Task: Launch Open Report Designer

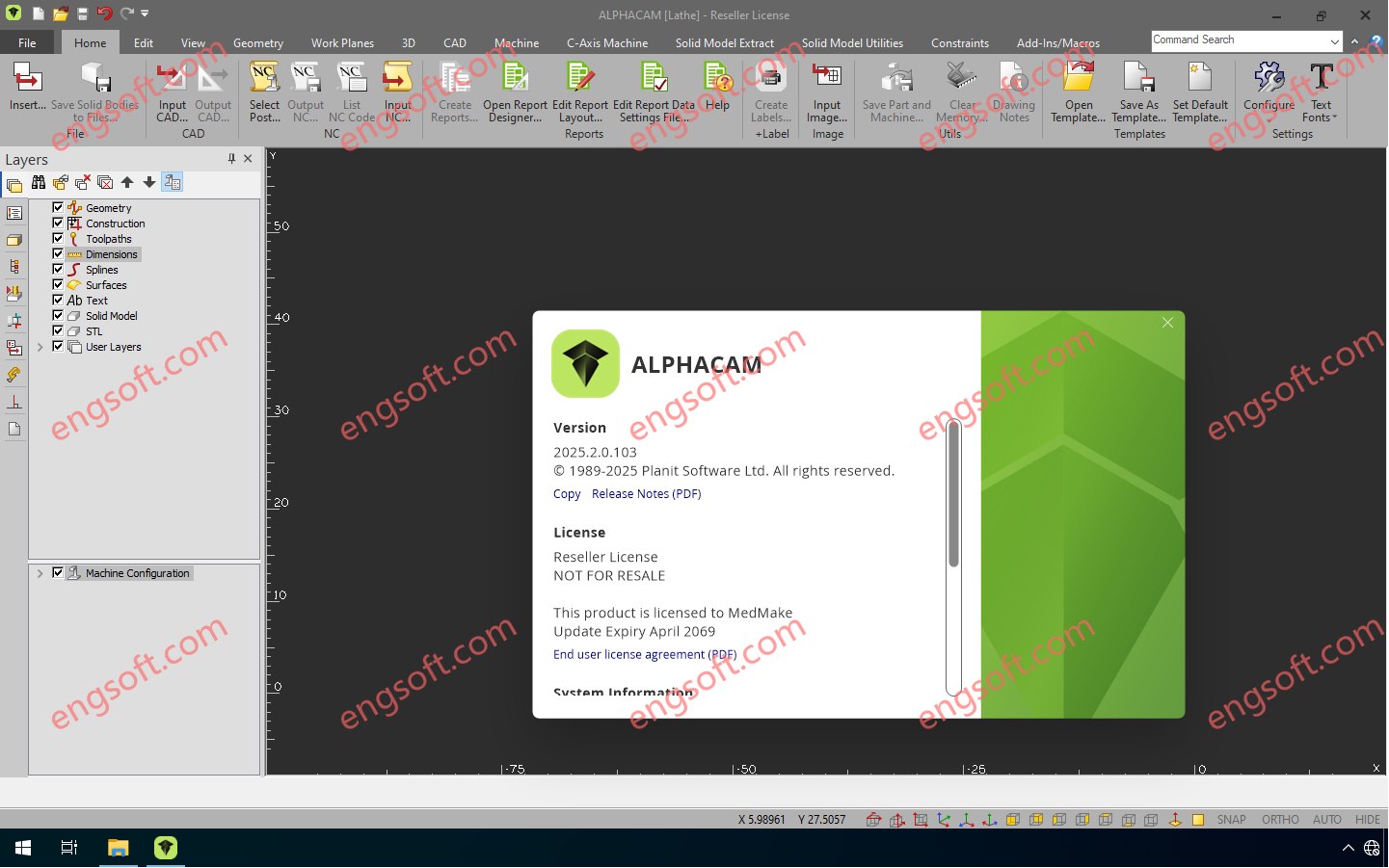Action: 515,92
